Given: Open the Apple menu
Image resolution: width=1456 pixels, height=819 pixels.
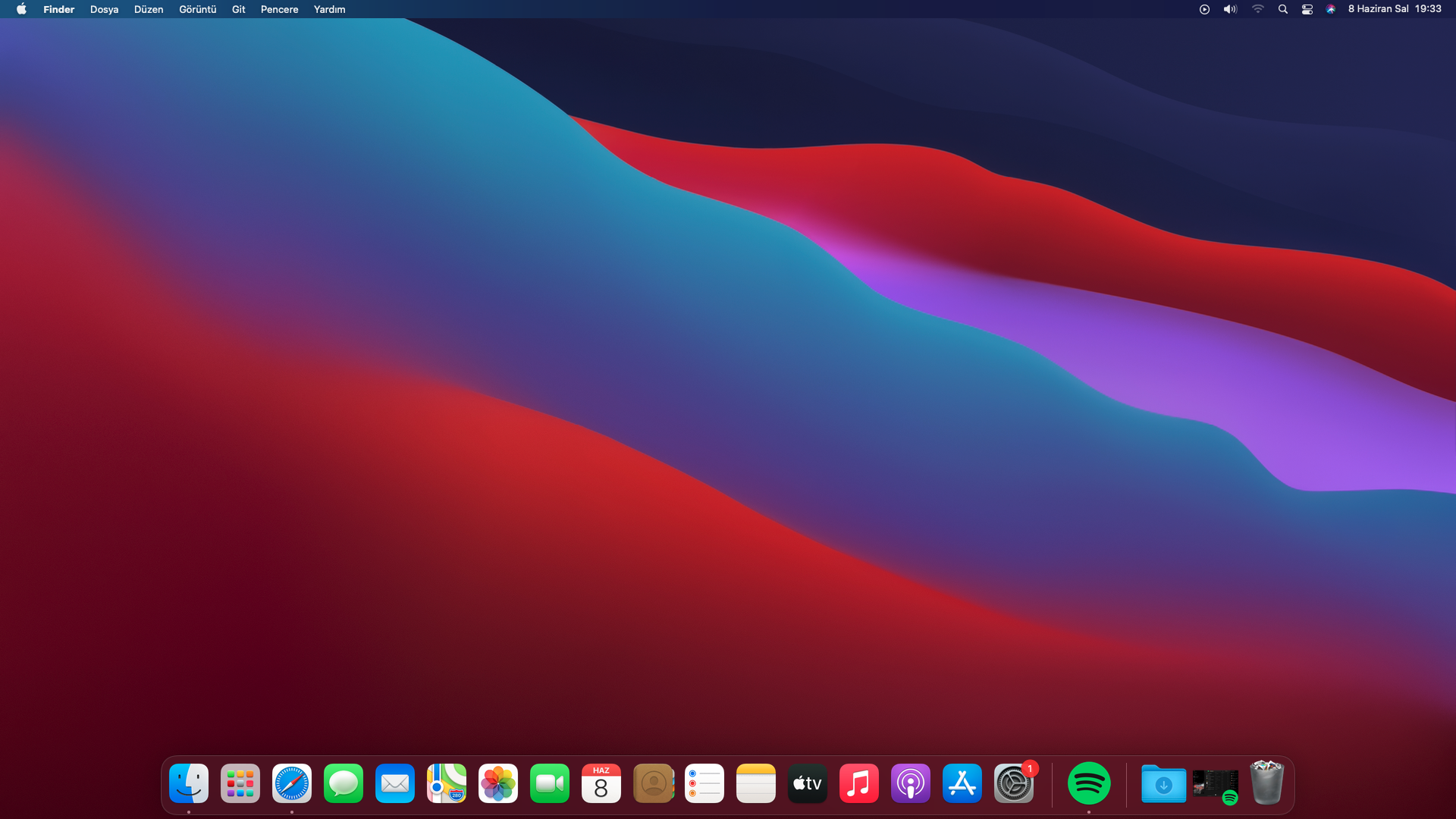Looking at the screenshot, I should [21, 9].
